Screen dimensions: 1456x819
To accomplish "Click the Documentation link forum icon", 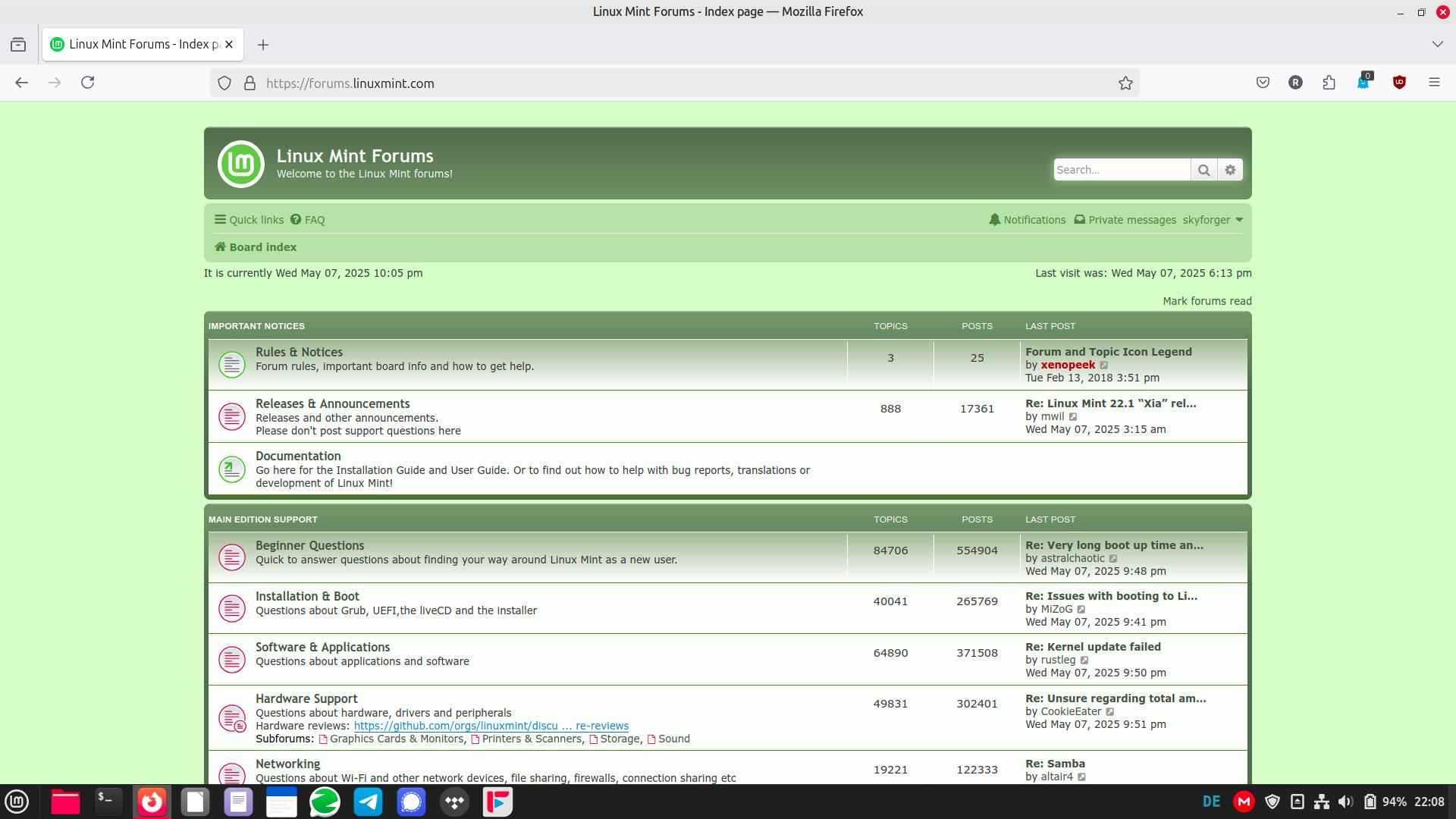I will pyautogui.click(x=232, y=469).
